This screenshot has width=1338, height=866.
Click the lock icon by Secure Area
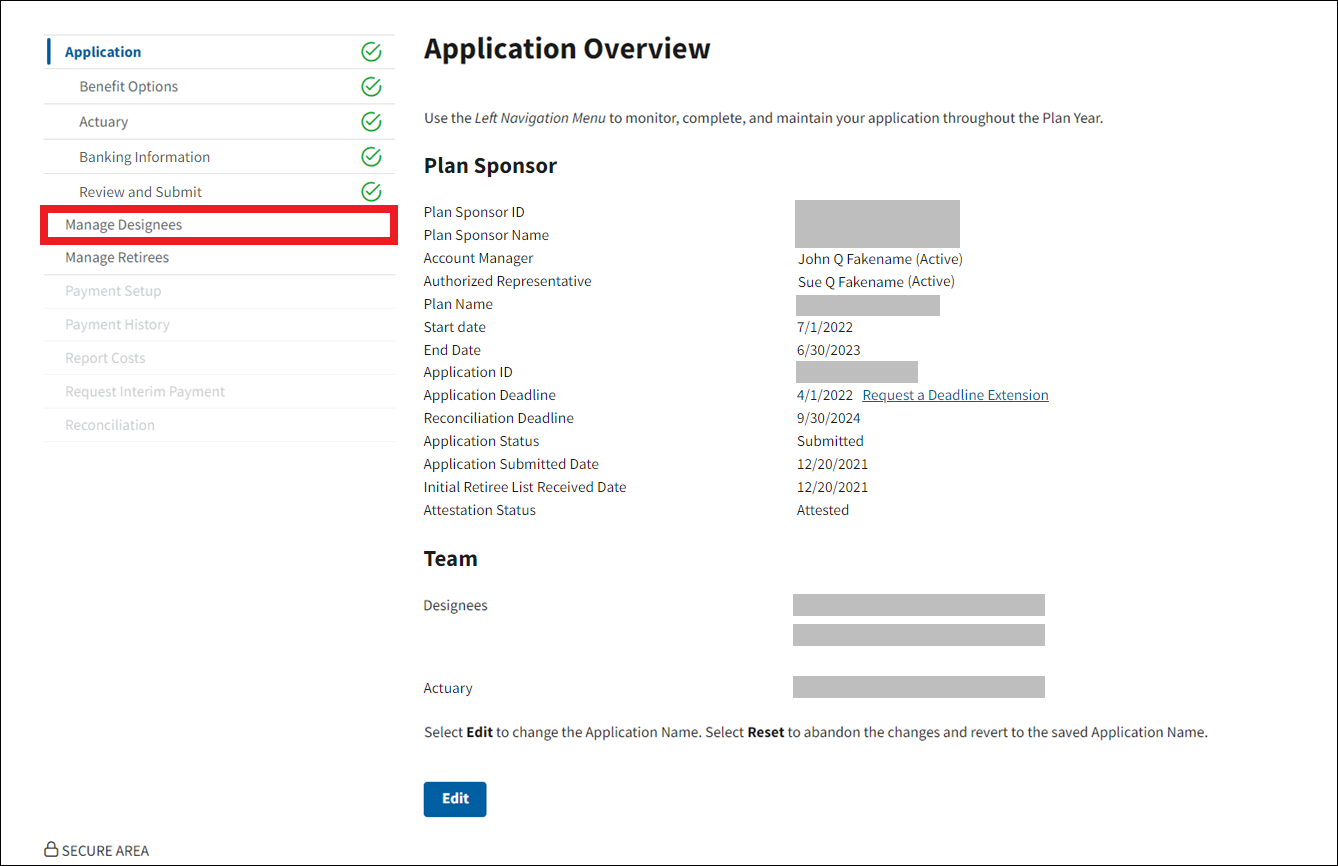[51, 850]
